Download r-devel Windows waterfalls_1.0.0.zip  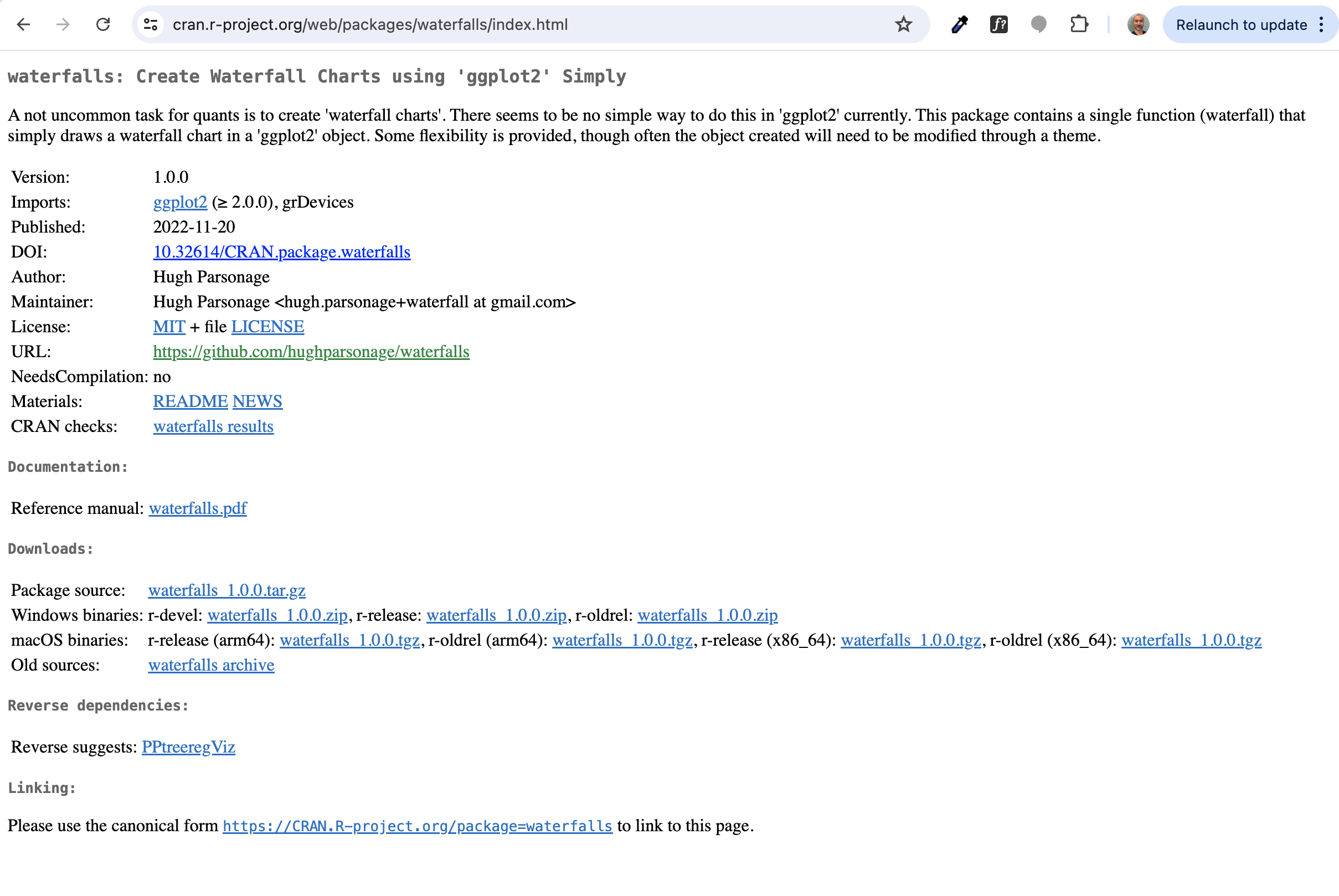pos(277,615)
